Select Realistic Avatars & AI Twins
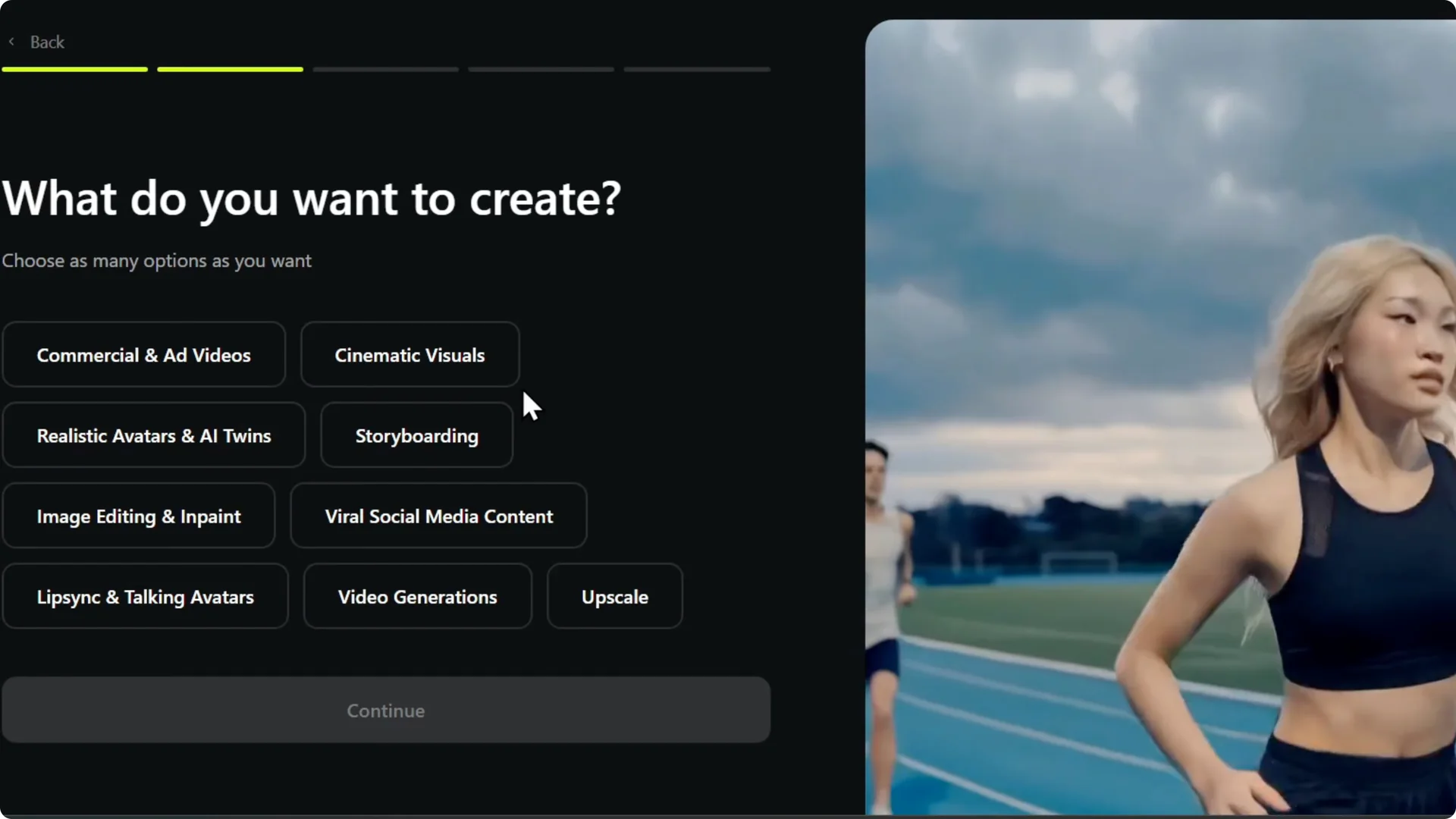Image resolution: width=1456 pixels, height=819 pixels. click(153, 435)
